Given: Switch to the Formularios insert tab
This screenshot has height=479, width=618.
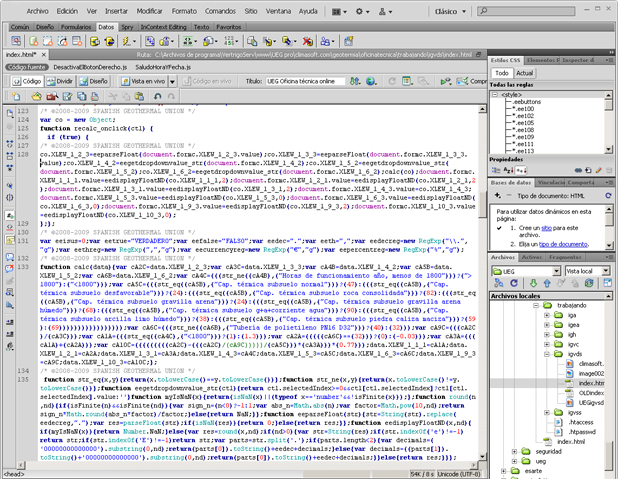Looking at the screenshot, I should [76, 27].
